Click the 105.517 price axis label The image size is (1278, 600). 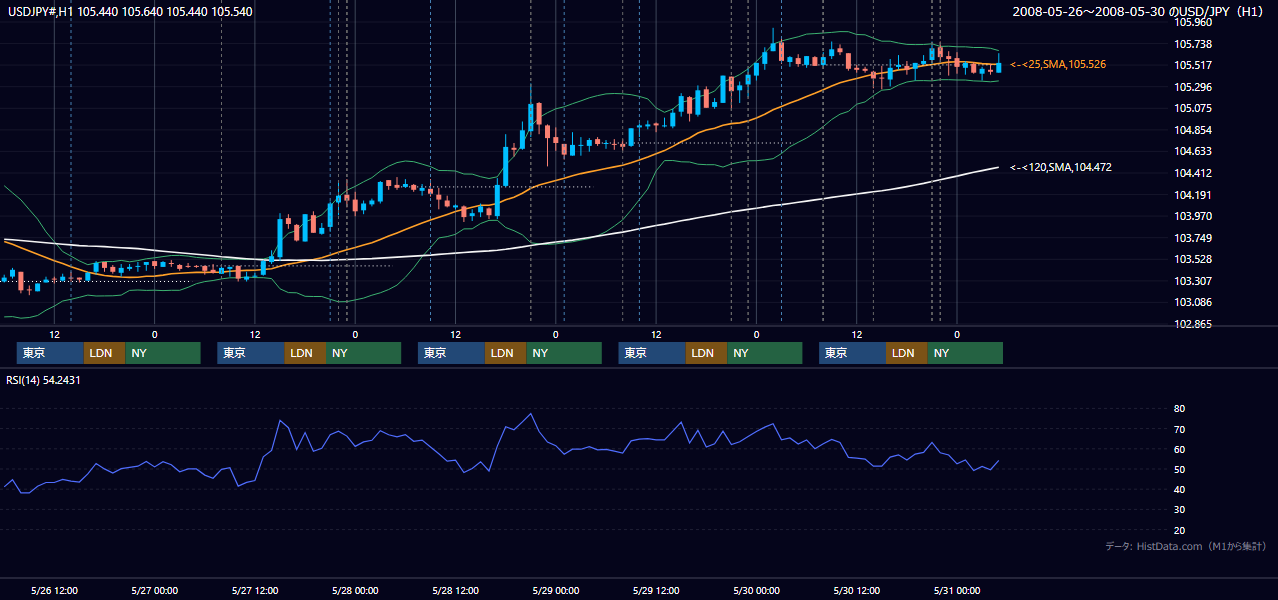coord(1192,65)
